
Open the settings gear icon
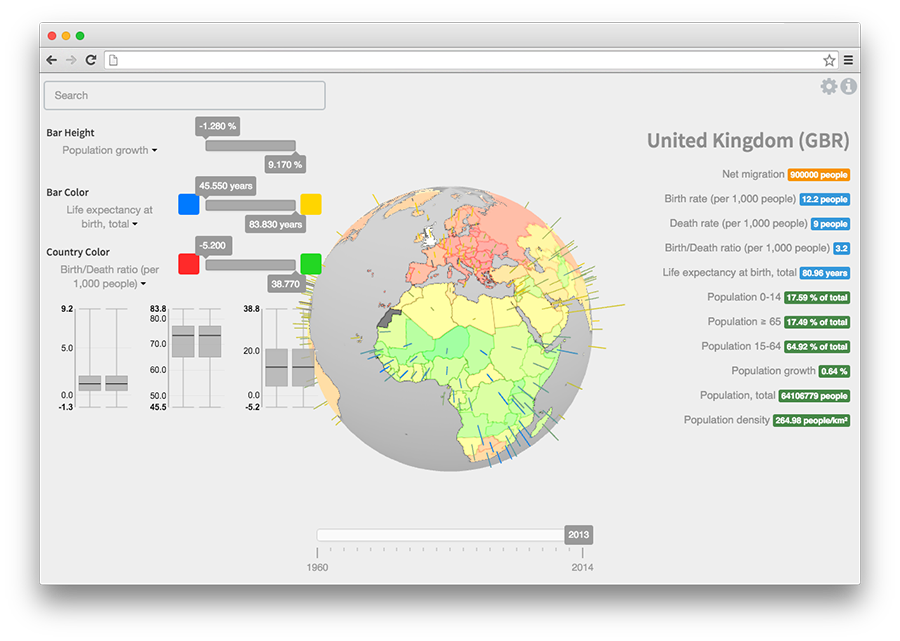pyautogui.click(x=829, y=87)
